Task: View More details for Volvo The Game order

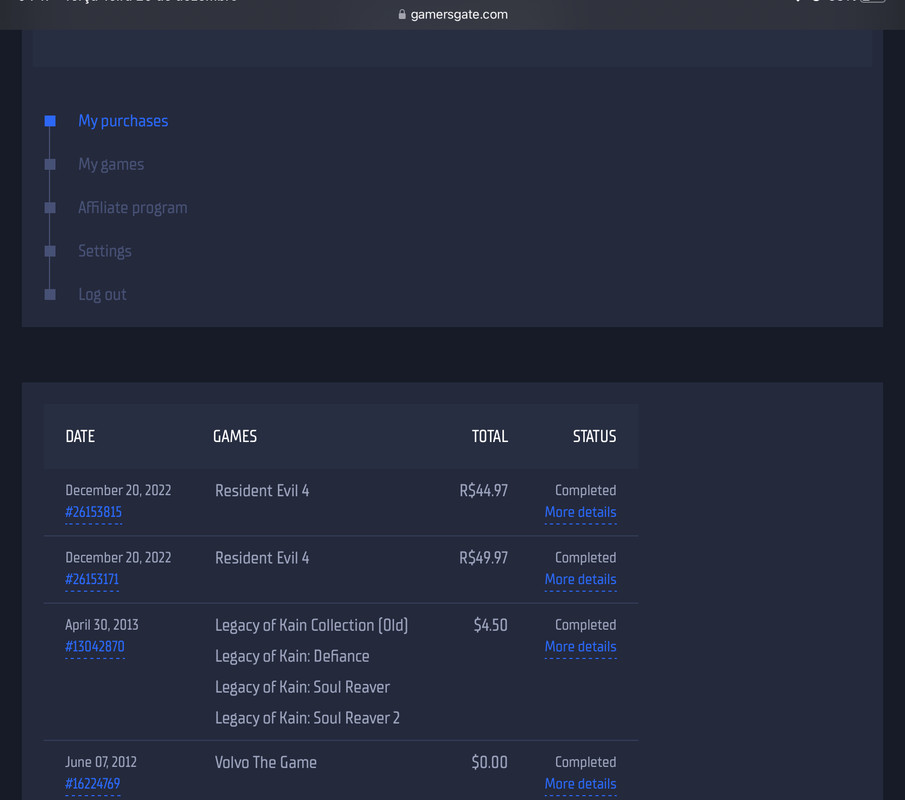Action: [x=581, y=783]
